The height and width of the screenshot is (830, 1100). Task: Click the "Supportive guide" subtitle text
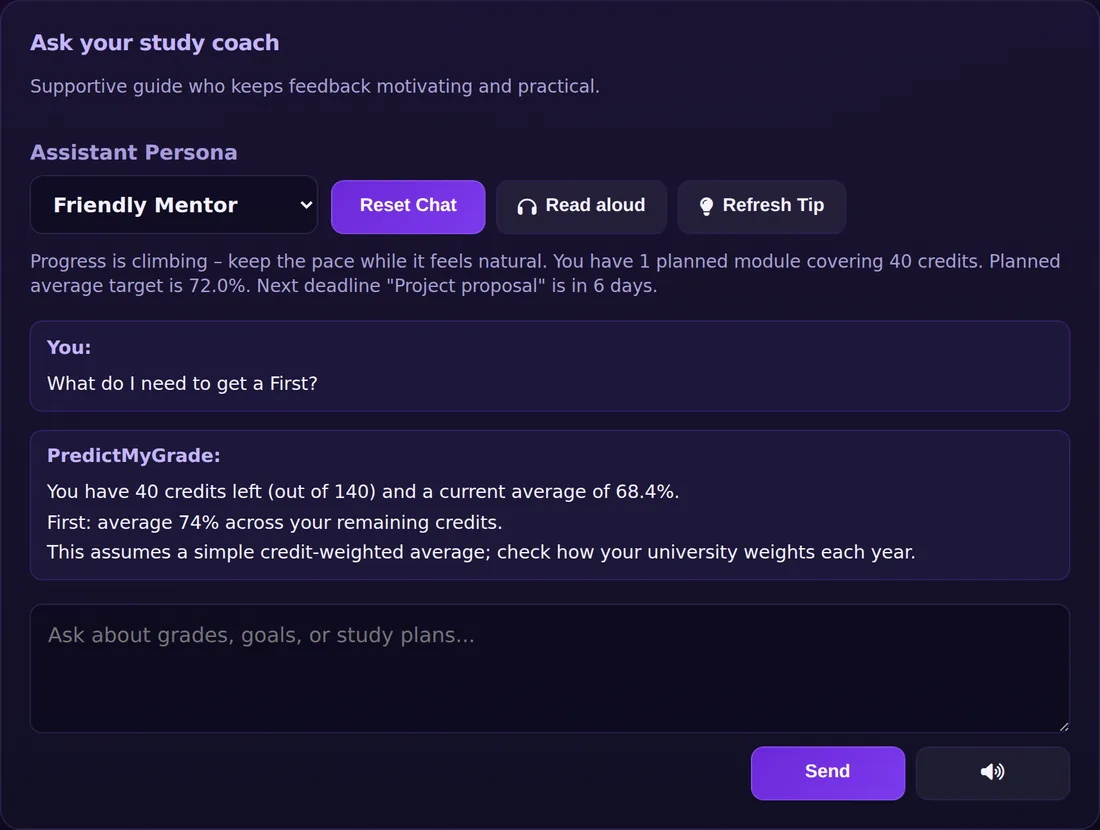coord(314,86)
